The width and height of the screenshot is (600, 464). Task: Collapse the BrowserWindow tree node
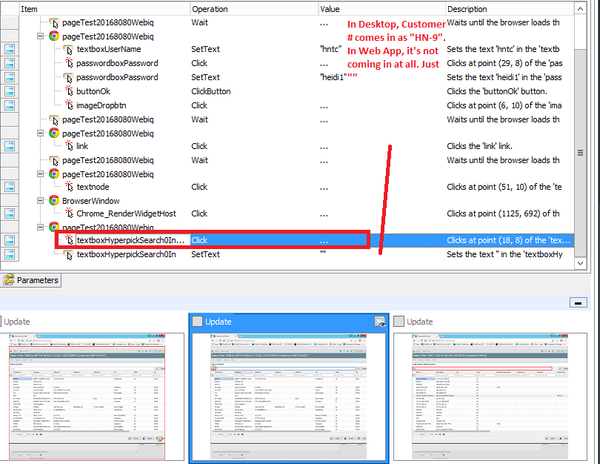pyautogui.click(x=40, y=199)
